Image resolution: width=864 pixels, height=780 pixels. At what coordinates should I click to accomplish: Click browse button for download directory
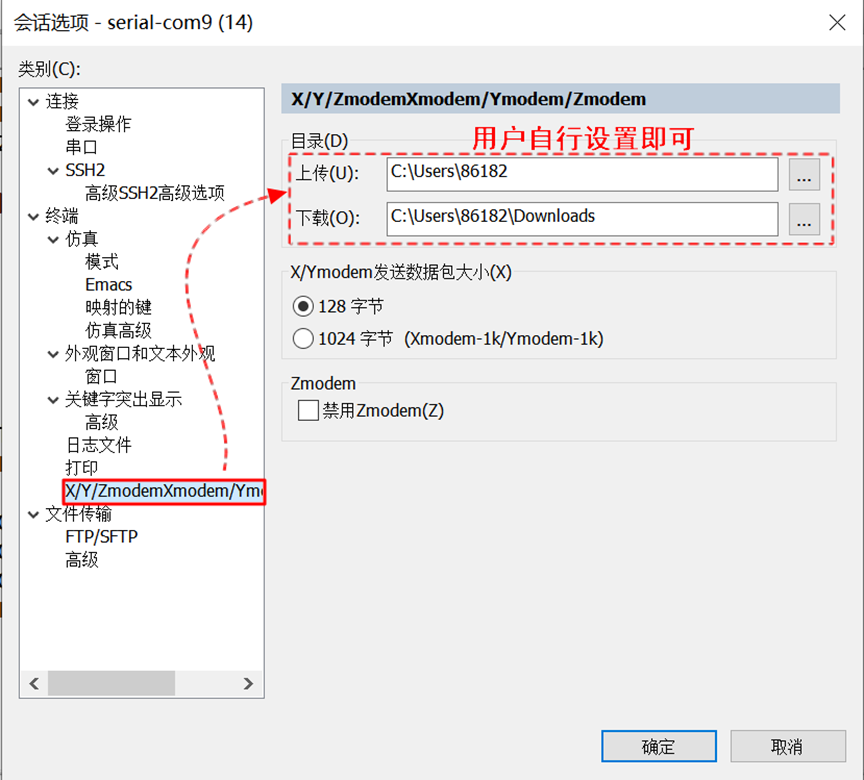(804, 219)
